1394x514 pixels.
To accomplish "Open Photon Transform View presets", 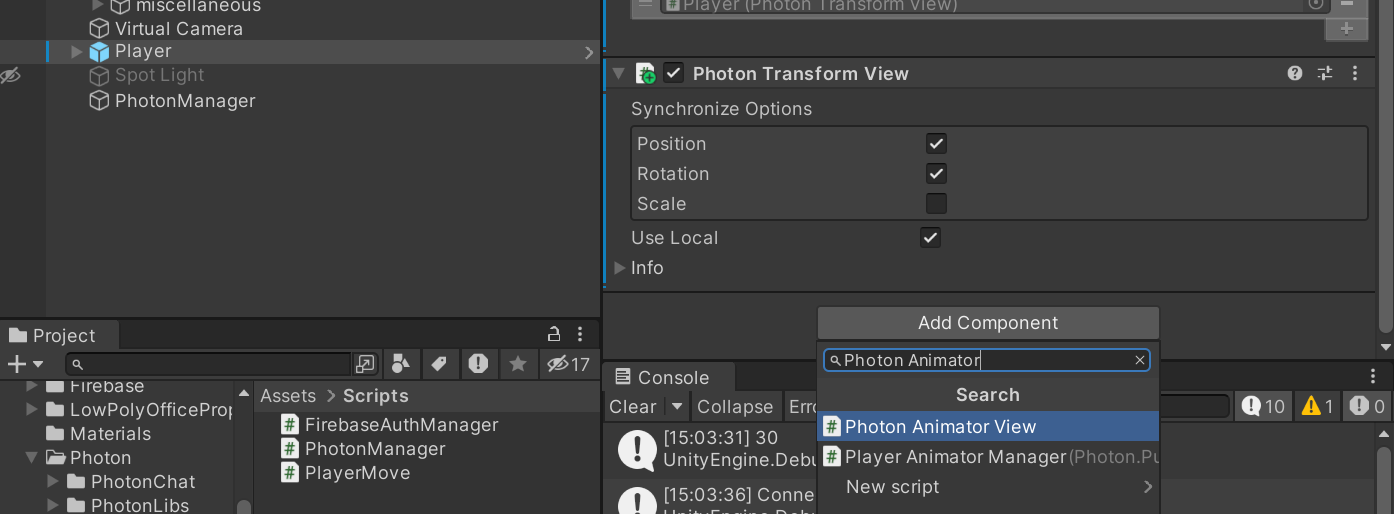I will [x=1325, y=73].
